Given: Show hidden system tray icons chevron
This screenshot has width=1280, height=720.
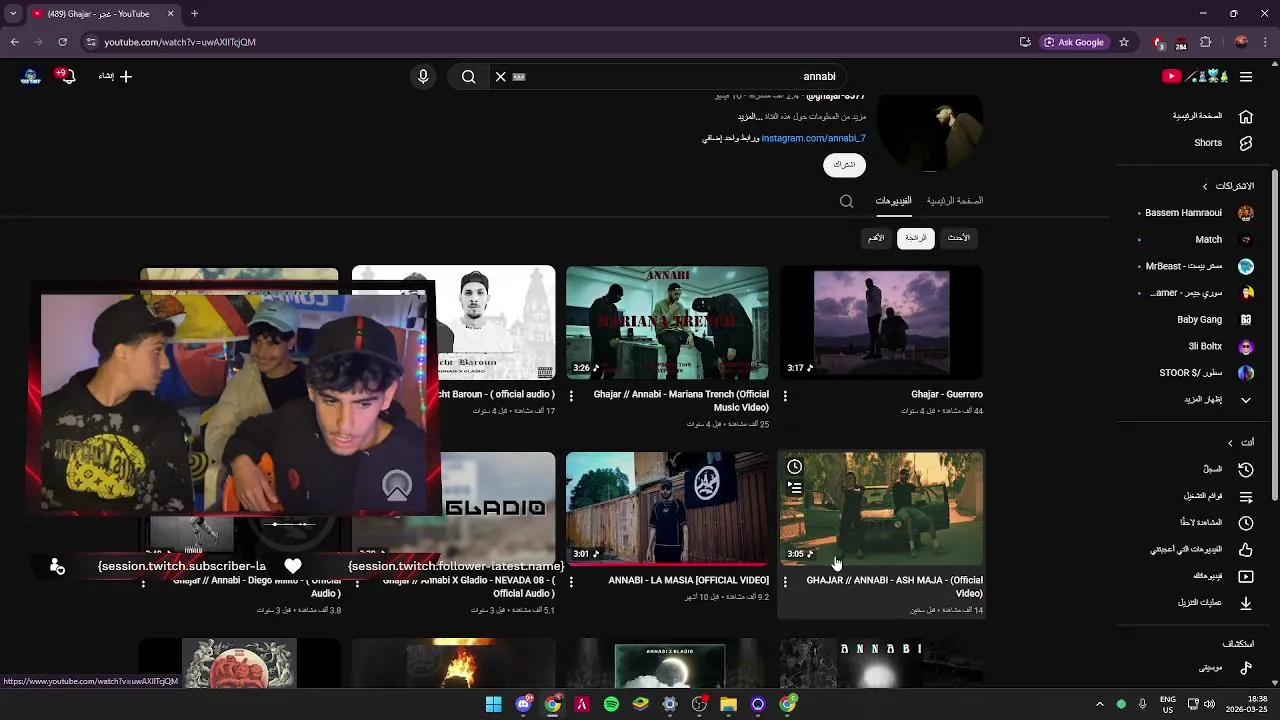Looking at the screenshot, I should [1099, 704].
